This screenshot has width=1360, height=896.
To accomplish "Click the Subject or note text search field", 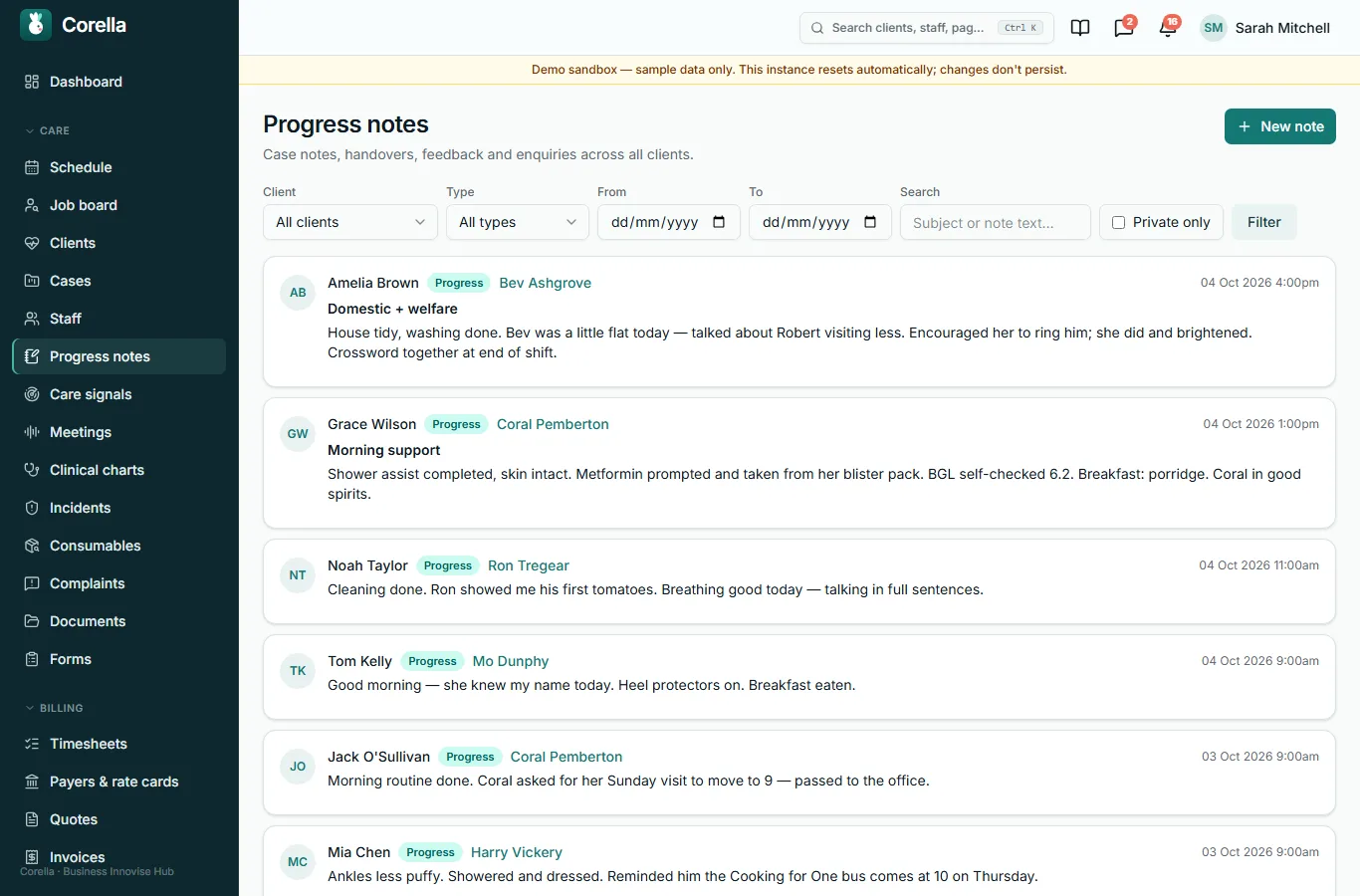I will 996,222.
